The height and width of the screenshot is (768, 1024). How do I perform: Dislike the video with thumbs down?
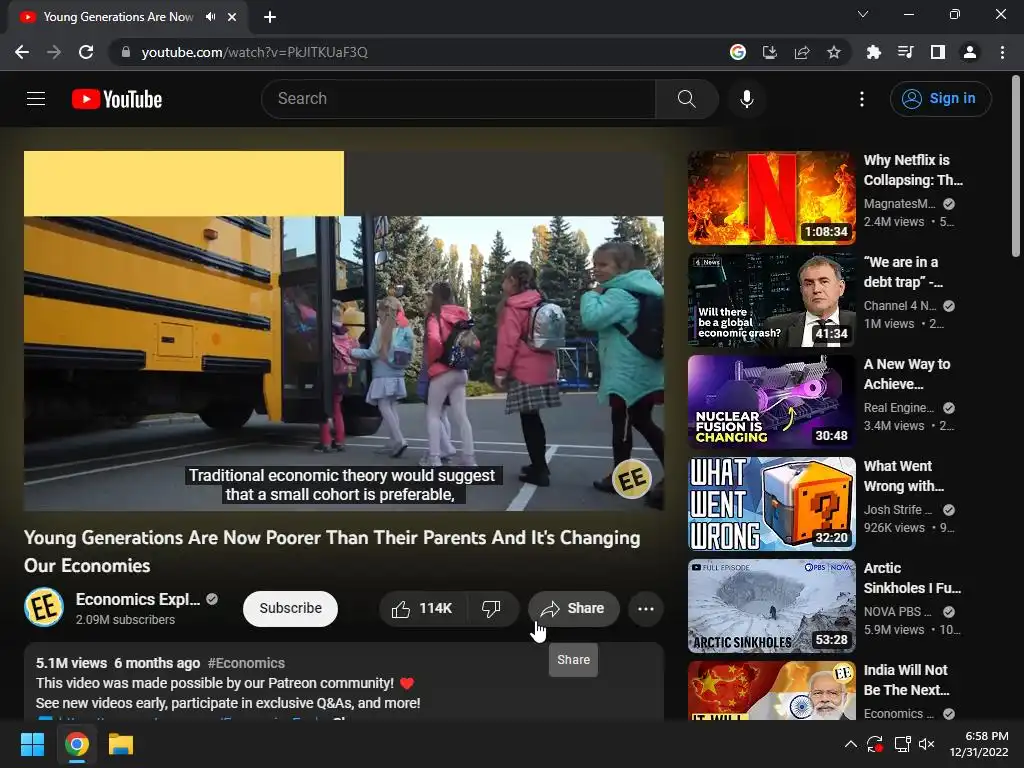tap(491, 609)
